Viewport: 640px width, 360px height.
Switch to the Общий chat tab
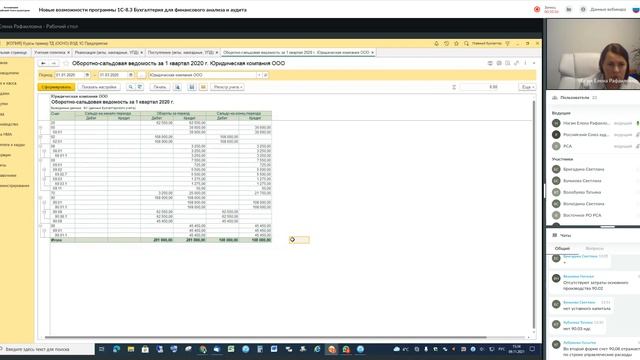pyautogui.click(x=562, y=248)
